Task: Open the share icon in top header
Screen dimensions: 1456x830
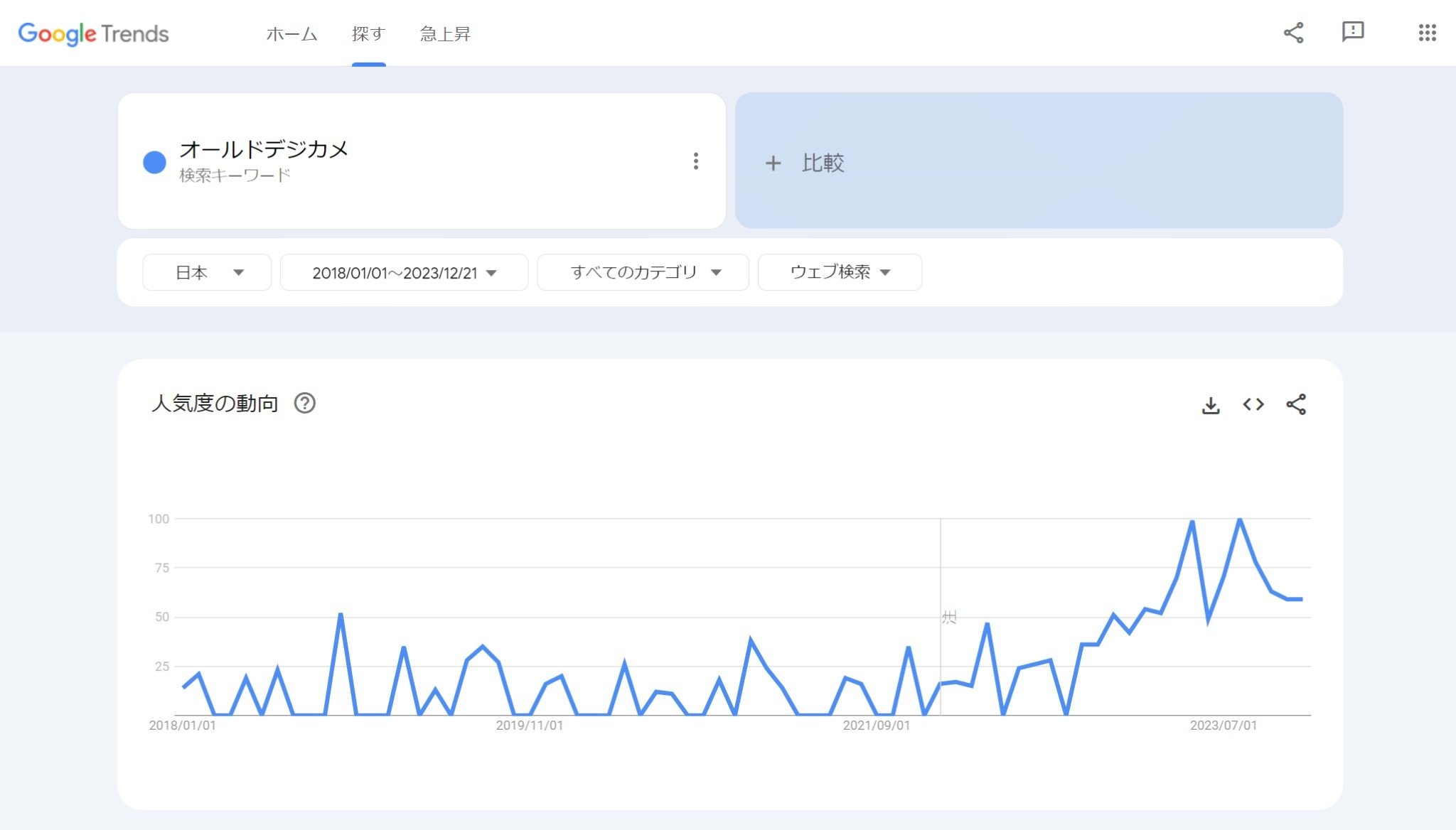Action: [x=1293, y=33]
